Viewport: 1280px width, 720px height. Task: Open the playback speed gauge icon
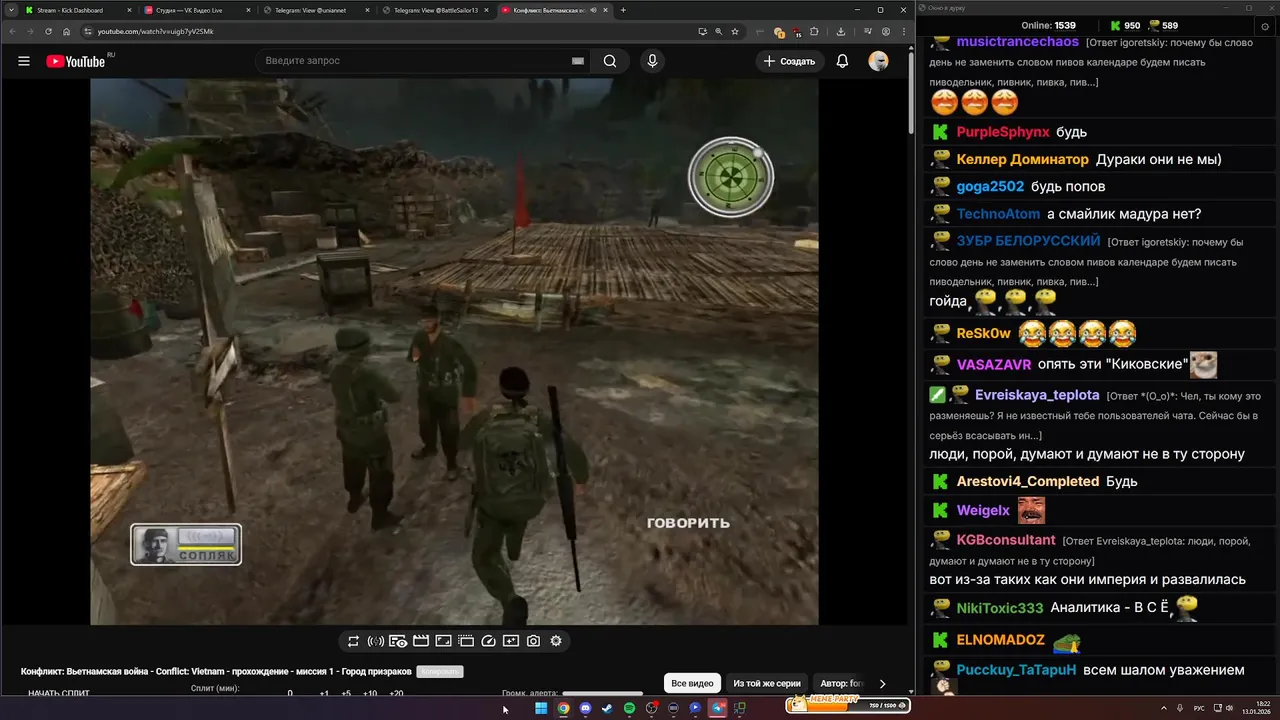(x=489, y=641)
